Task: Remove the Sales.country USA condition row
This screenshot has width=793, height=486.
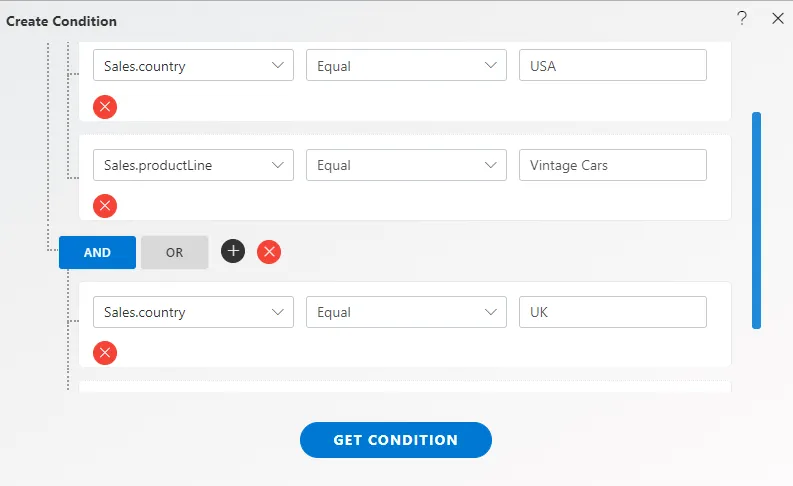Action: pyautogui.click(x=105, y=107)
